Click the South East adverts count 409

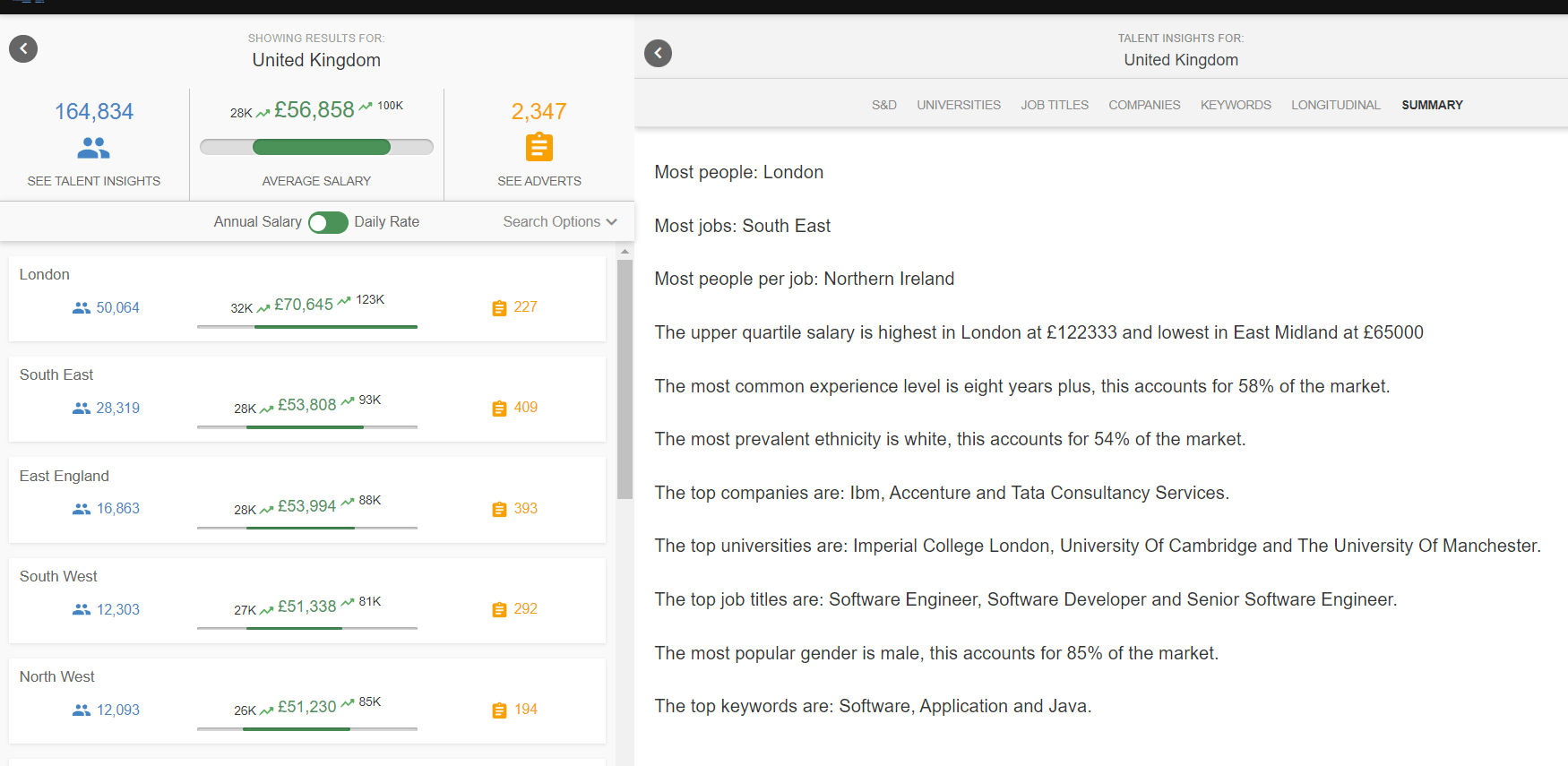pos(525,408)
